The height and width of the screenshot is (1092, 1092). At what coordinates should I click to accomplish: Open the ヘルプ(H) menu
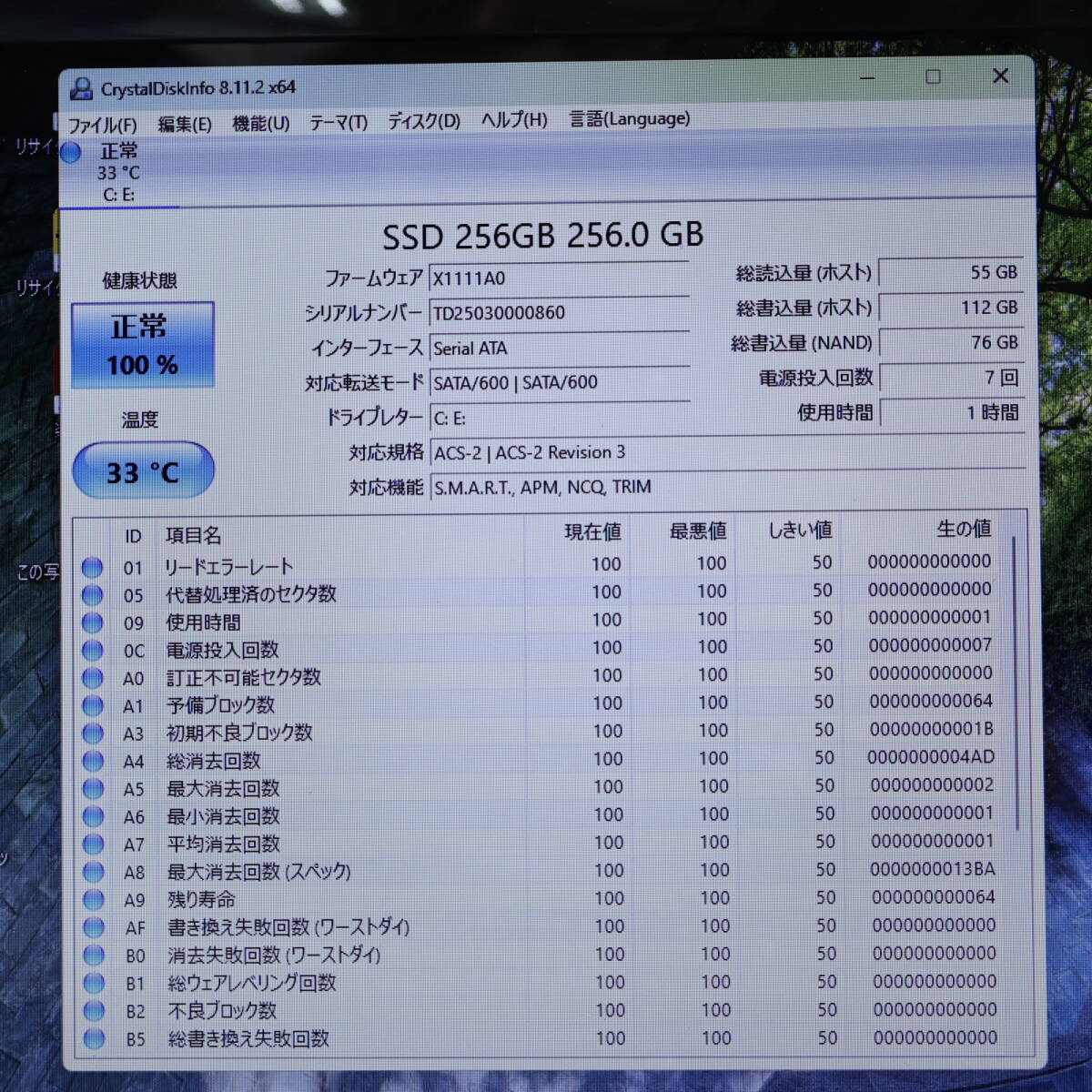(x=514, y=120)
